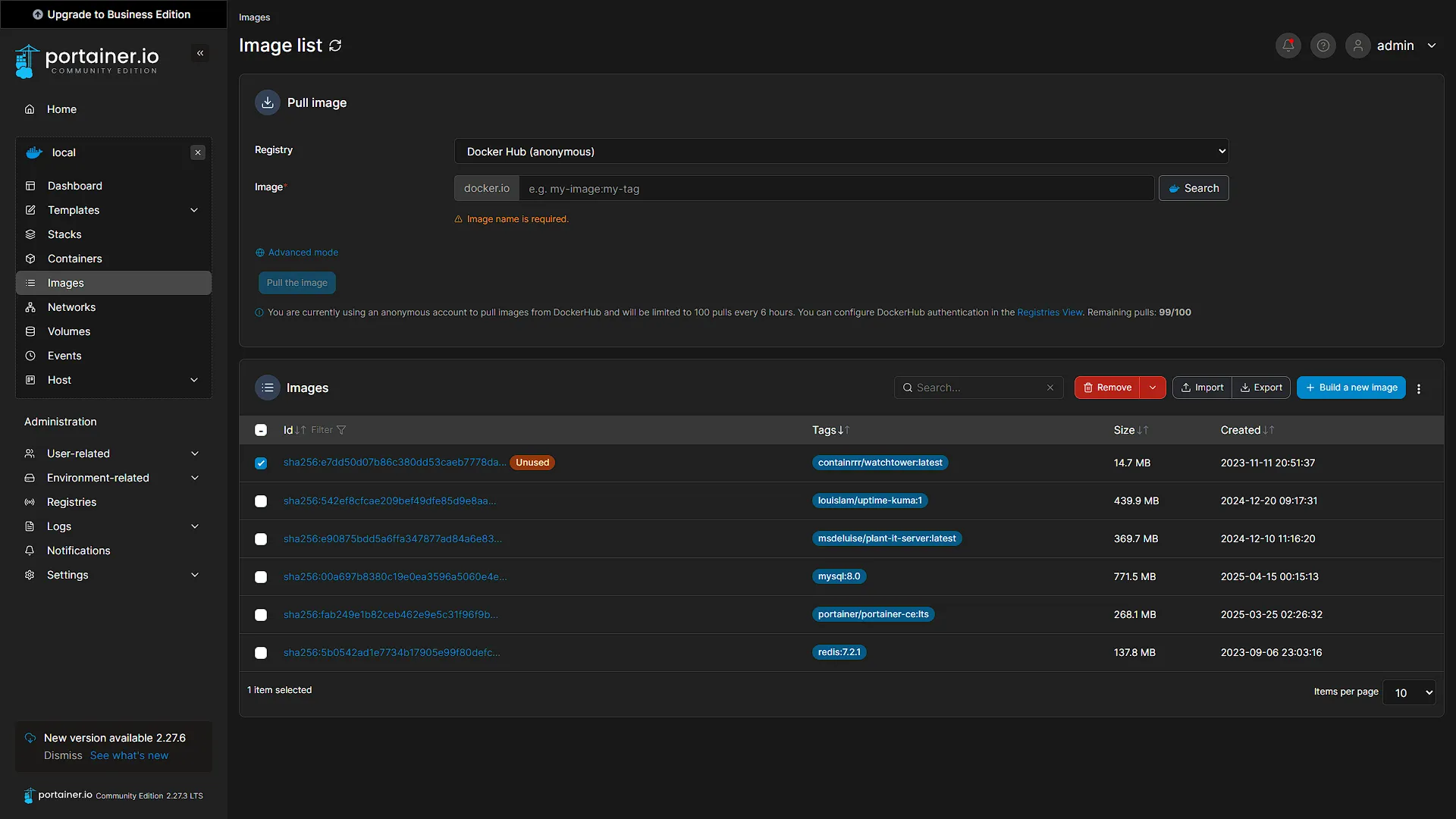Sort images by the Tags column
The width and height of the screenshot is (1456, 819).
[x=831, y=430]
